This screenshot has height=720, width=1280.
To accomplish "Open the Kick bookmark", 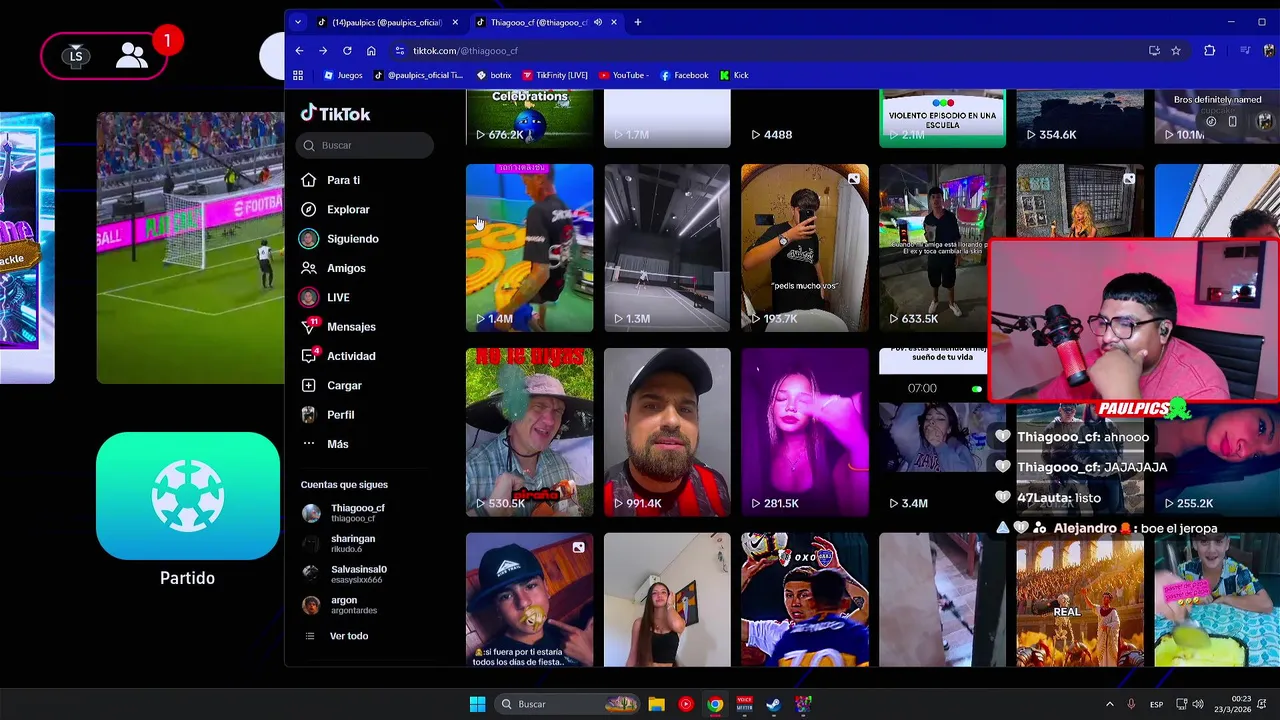I will pyautogui.click(x=734, y=75).
